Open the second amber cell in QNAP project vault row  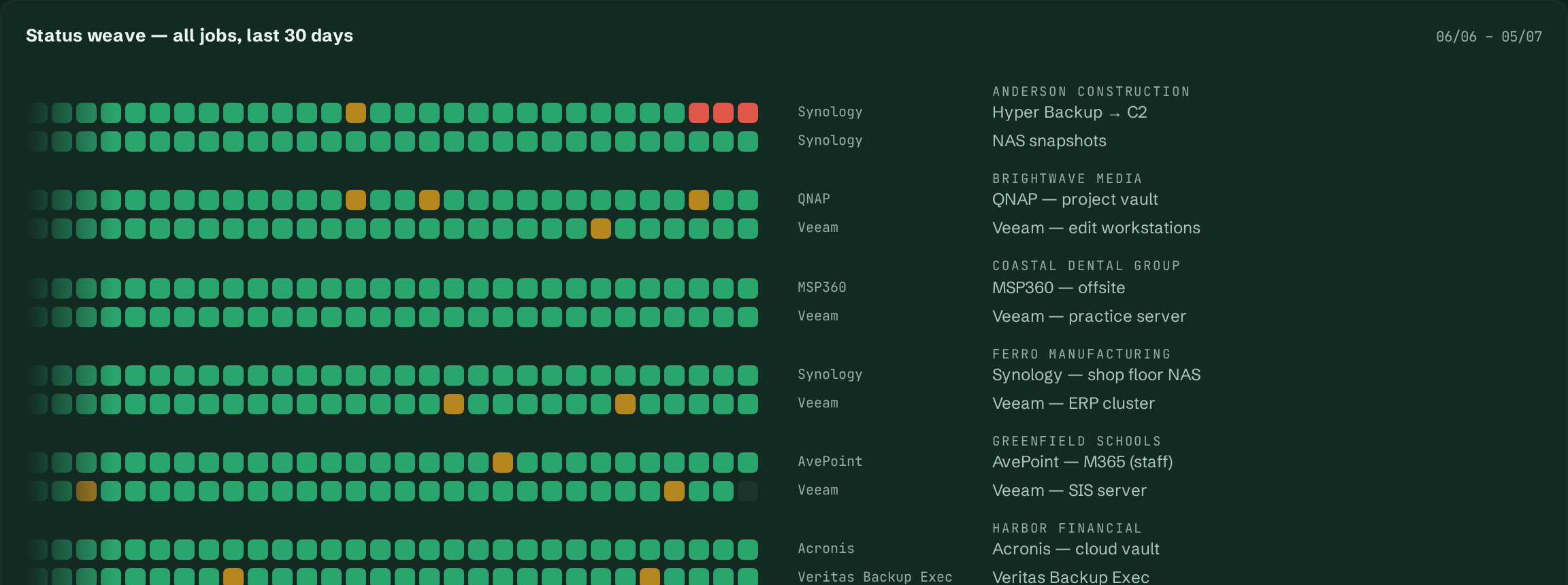tap(429, 200)
